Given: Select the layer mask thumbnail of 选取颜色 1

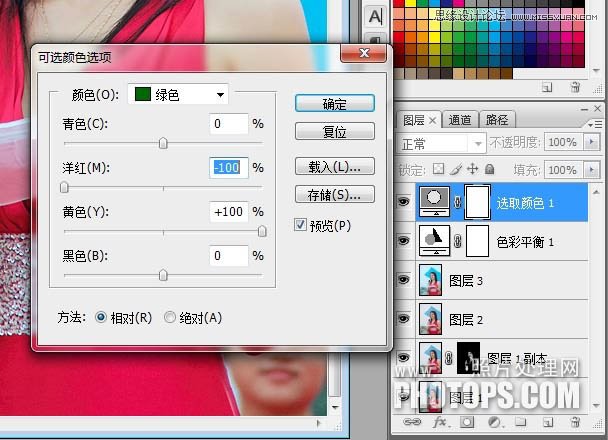Looking at the screenshot, I should (477, 202).
